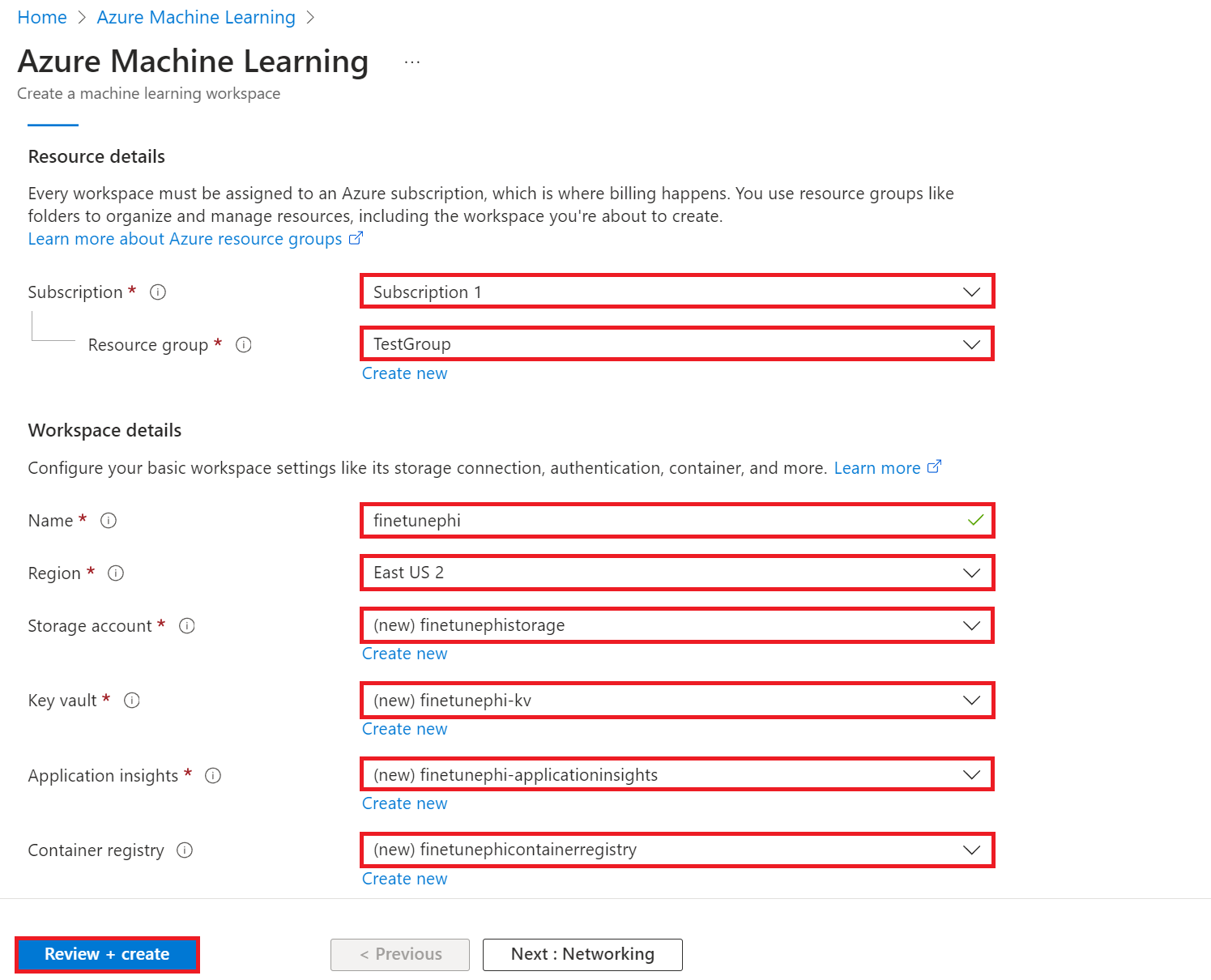Click the Region info icon
This screenshot has width=1211, height=980.
click(116, 573)
